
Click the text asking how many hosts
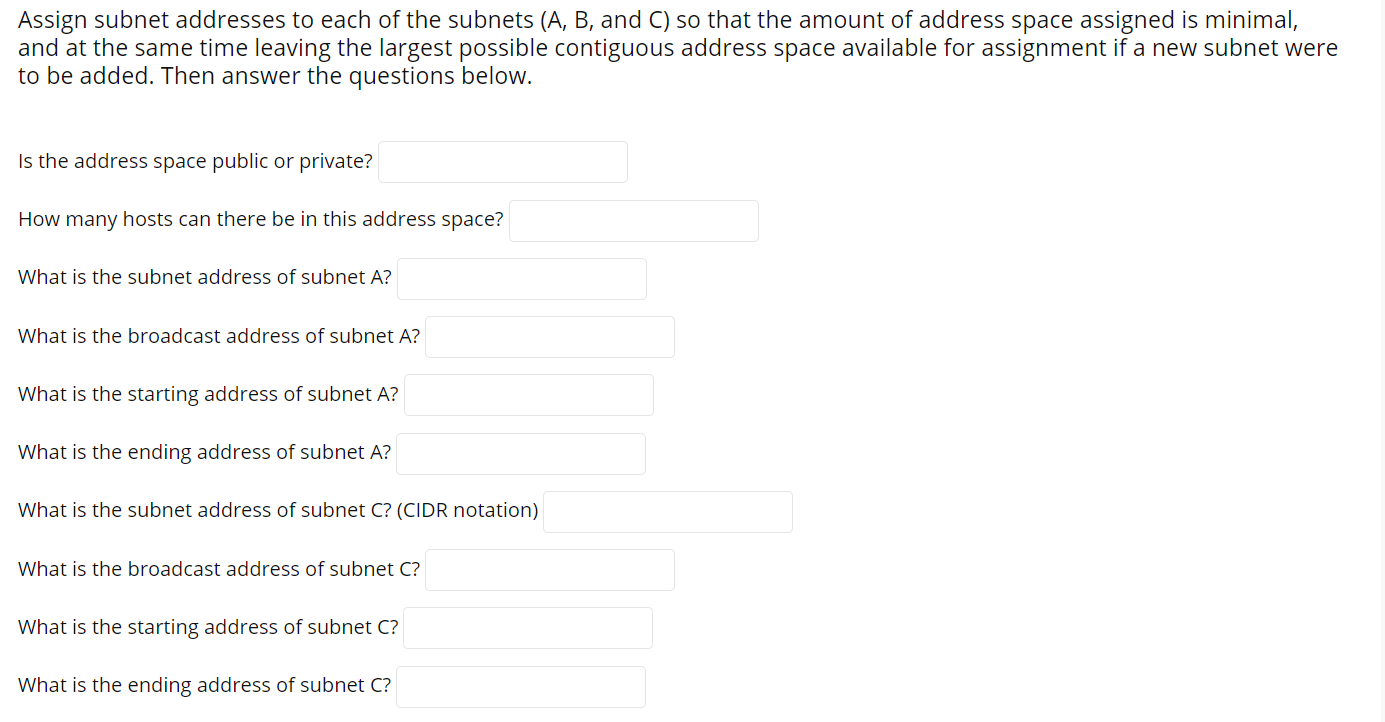260,218
